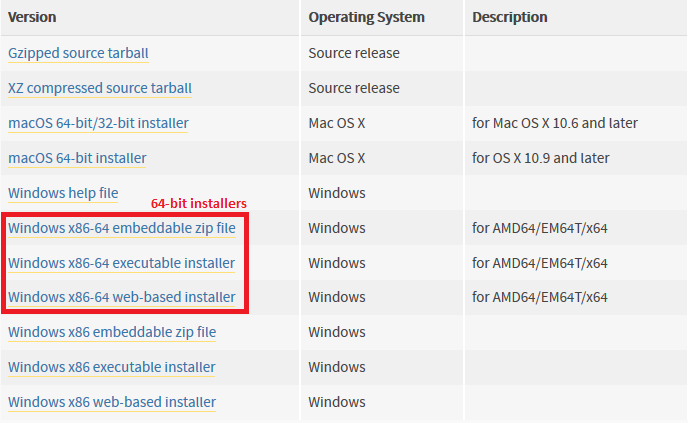The image size is (688, 423).
Task: Select the Windows x86 web-based installer link
Action: (112, 402)
